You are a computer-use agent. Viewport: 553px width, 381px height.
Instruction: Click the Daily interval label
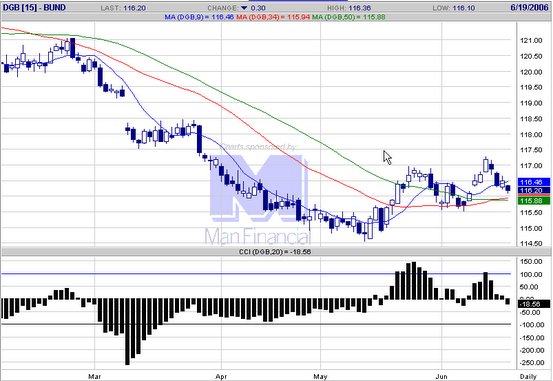tap(528, 376)
